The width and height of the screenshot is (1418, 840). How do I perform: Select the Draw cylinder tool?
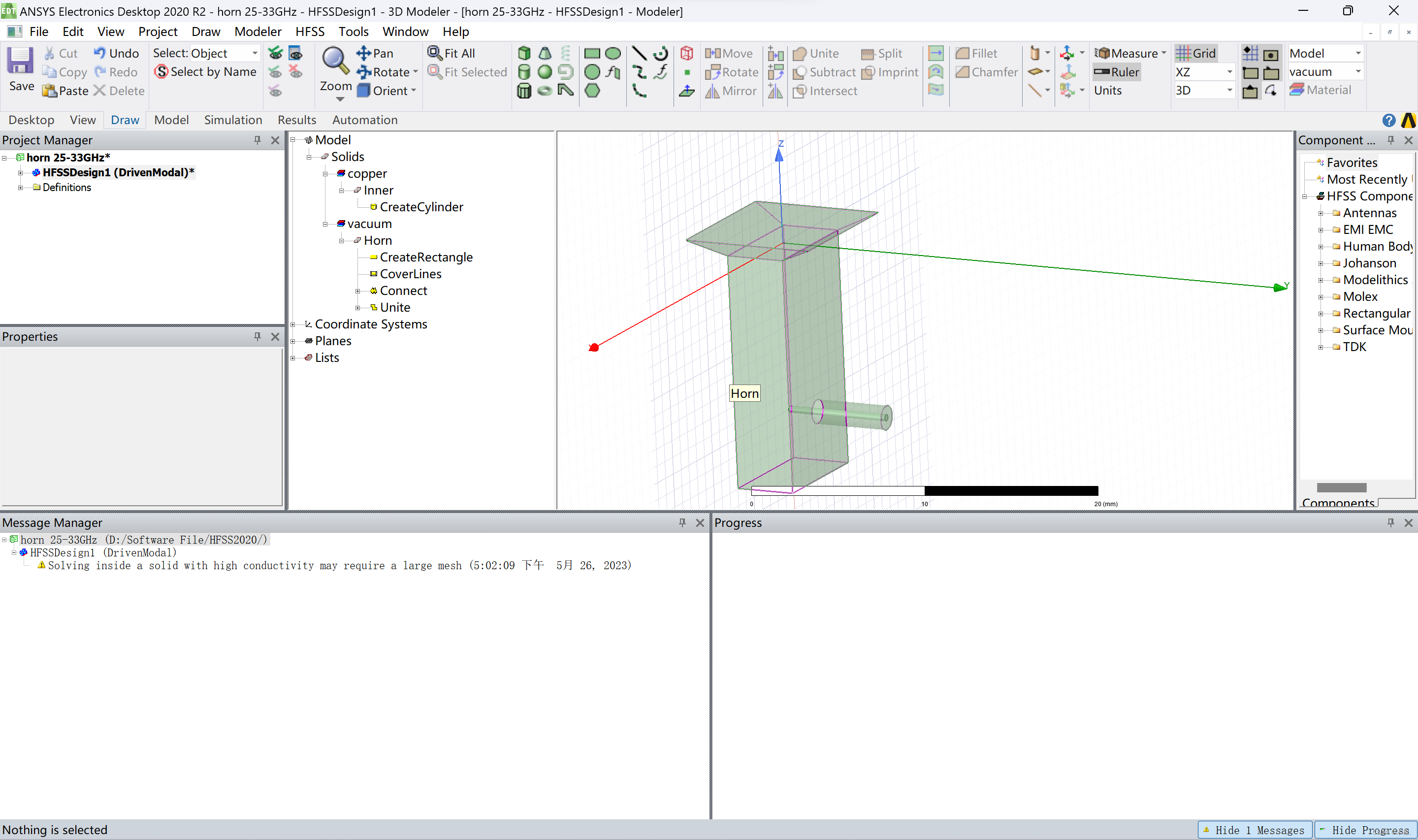click(x=524, y=72)
